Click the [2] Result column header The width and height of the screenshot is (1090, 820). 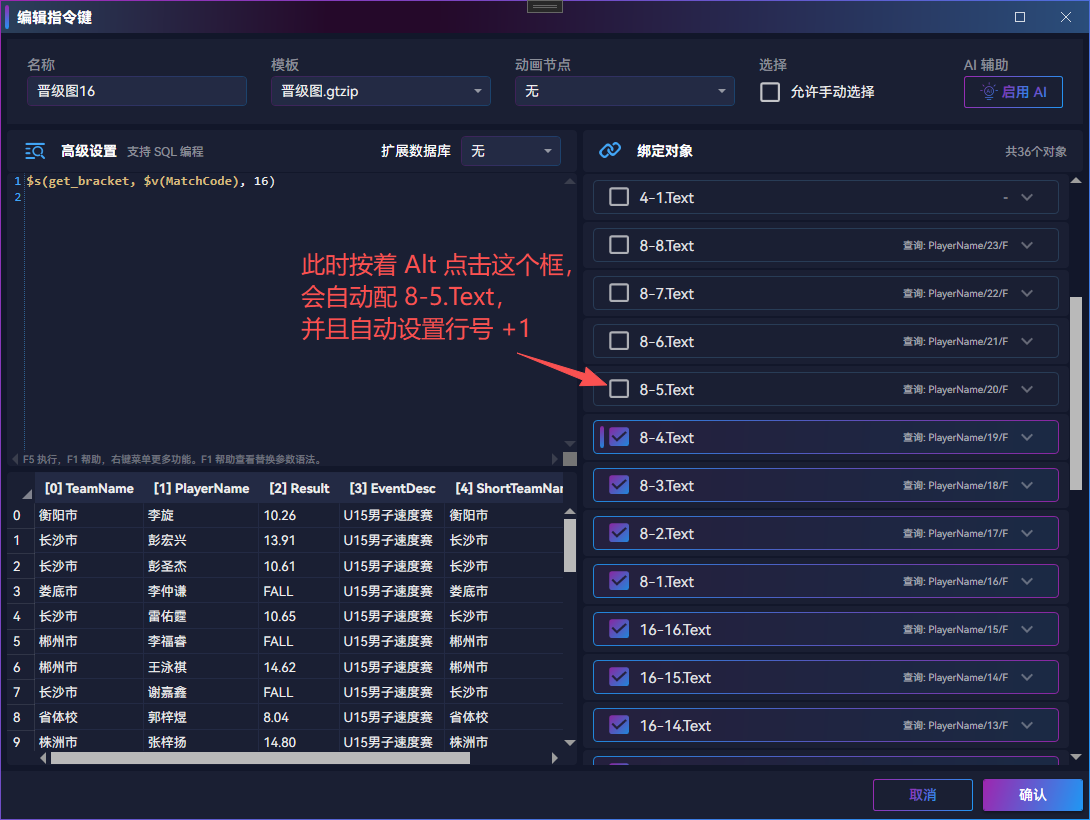[299, 489]
